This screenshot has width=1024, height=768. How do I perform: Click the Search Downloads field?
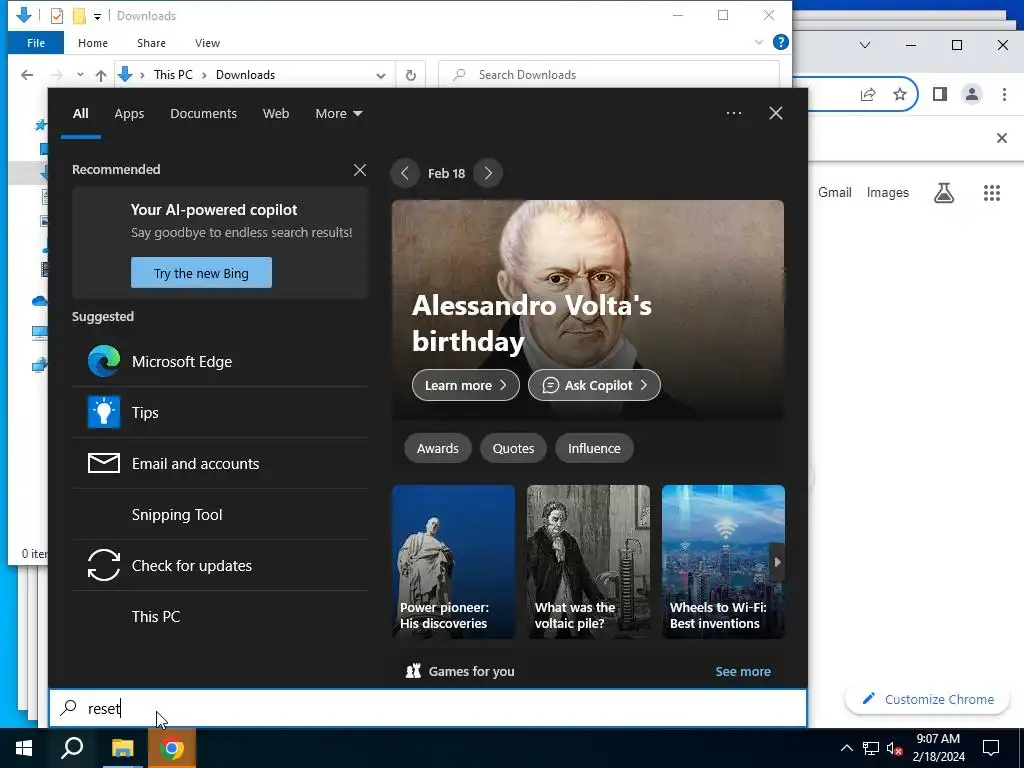coord(609,75)
